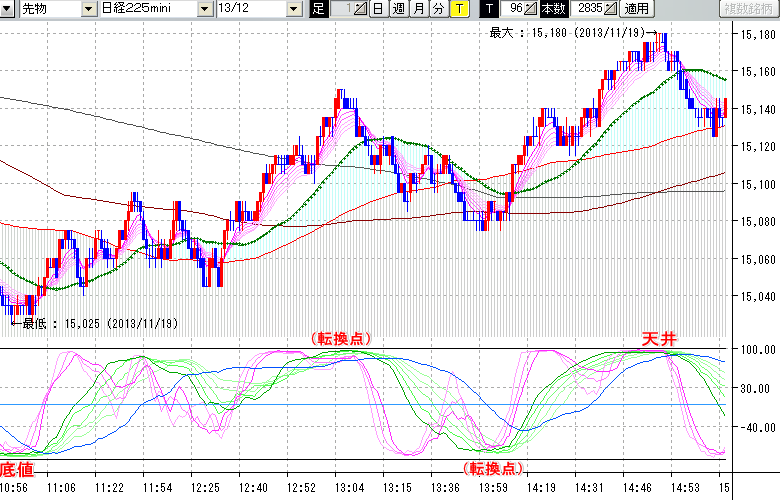
Task: Click the red 底値 marker at bottom left
Action: pos(18,469)
